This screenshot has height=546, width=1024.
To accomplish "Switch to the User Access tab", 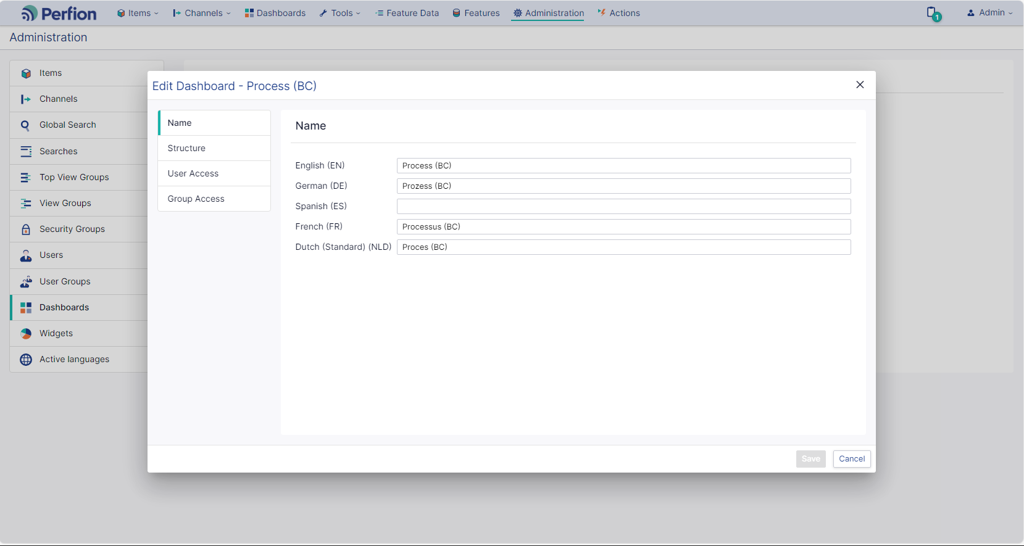I will (214, 174).
